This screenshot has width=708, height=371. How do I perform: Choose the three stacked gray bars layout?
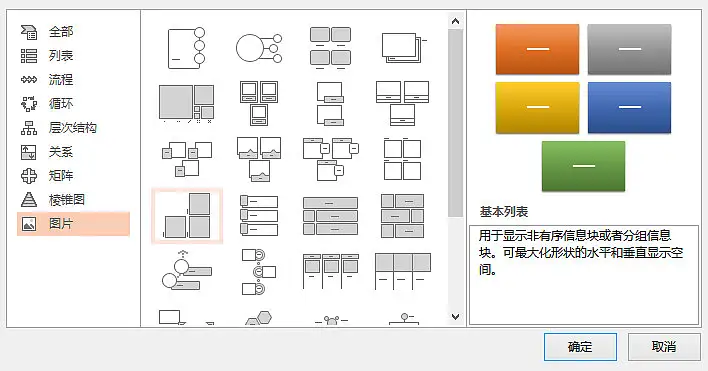(x=331, y=216)
